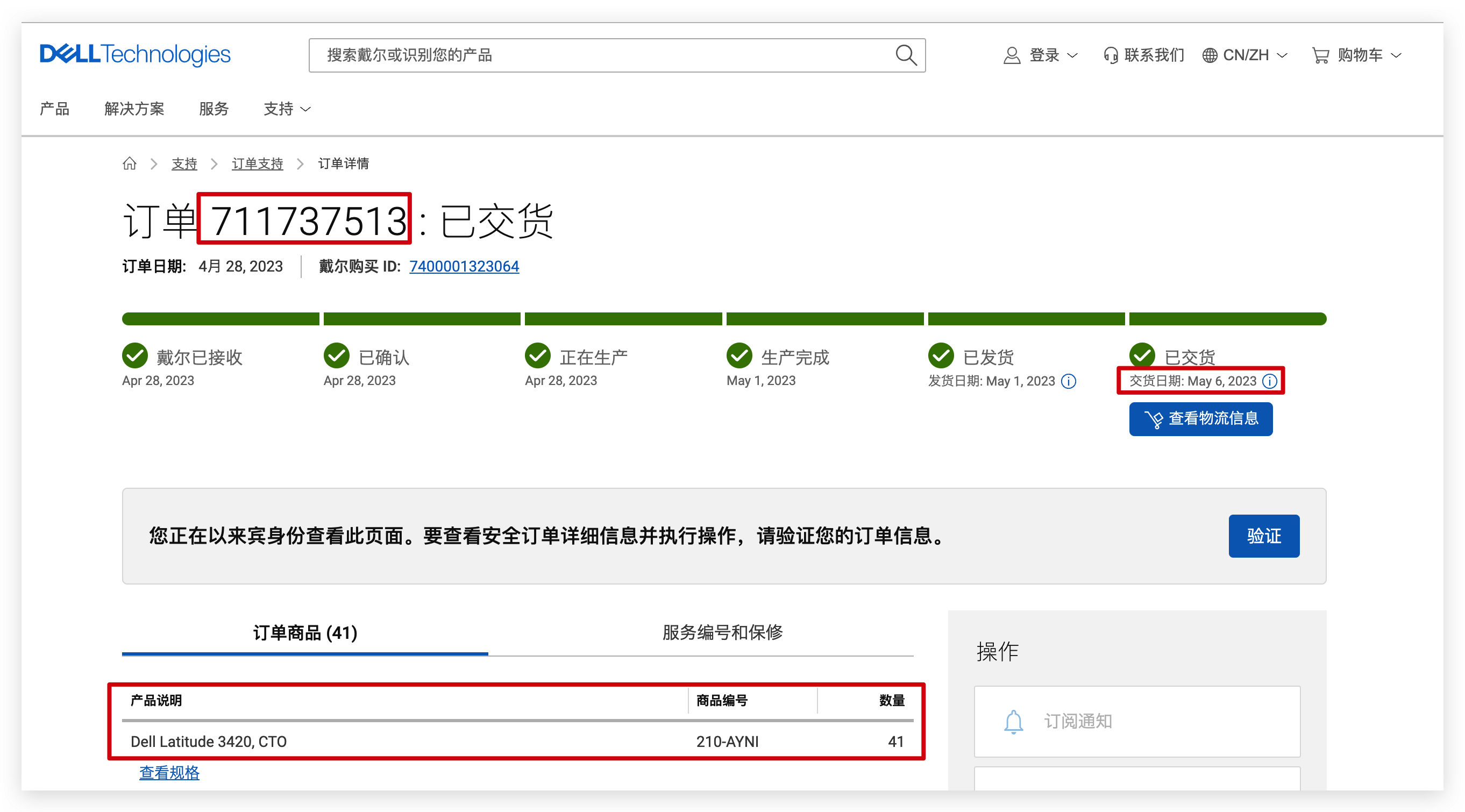This screenshot has height=812, width=1465.
Task: Click the quantity value 41 in the product row
Action: [895, 742]
